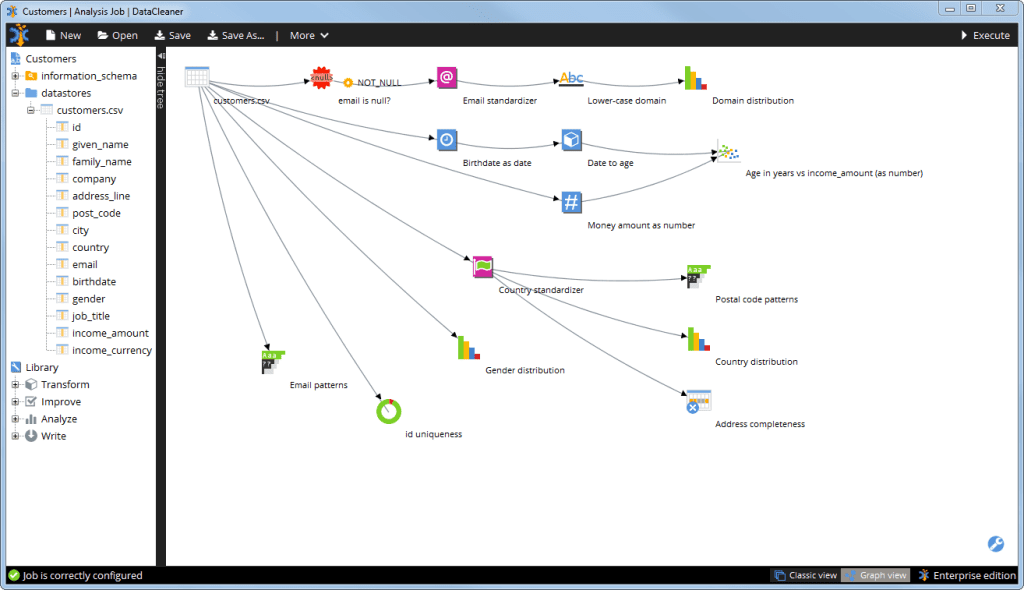Select the Birthdate as date clock icon
The image size is (1024, 590).
(x=447, y=139)
